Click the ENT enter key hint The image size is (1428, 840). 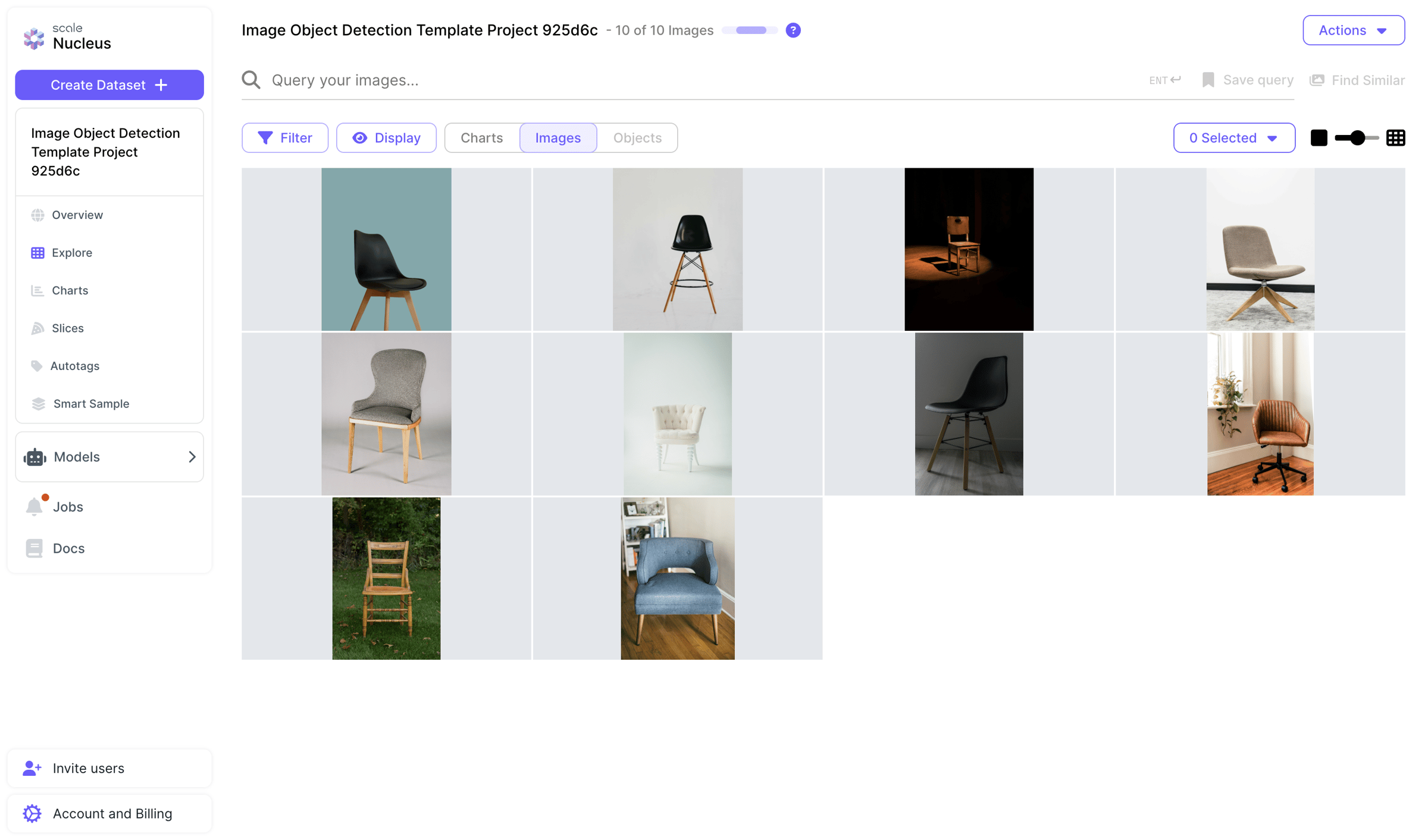(x=1164, y=80)
